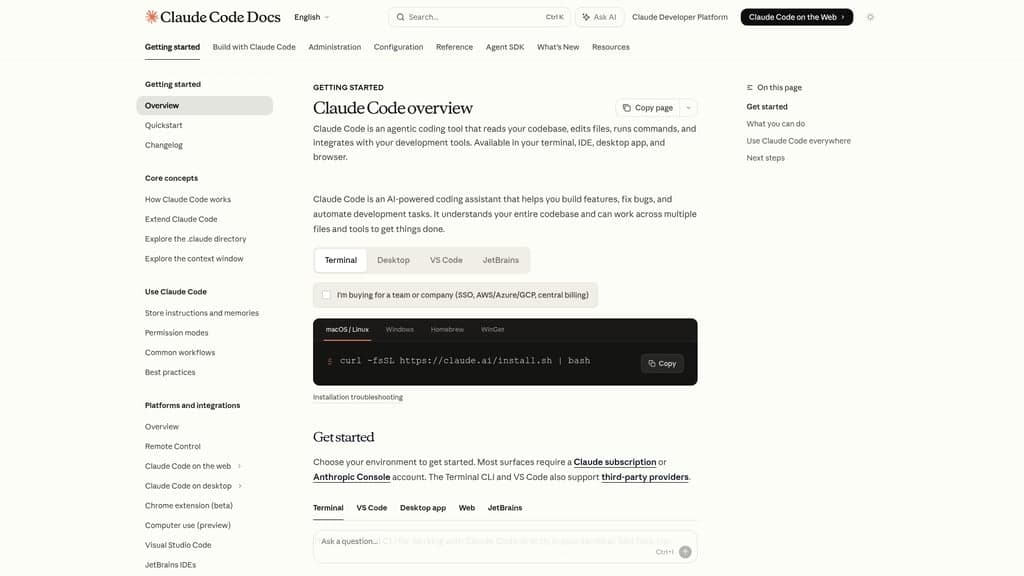This screenshot has height=576, width=1024.
Task: Open Claude Developer Platform link
Action: point(680,17)
